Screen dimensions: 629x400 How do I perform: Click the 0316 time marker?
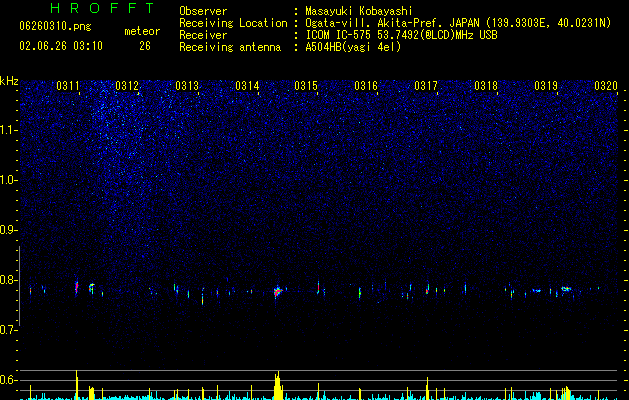(x=366, y=86)
